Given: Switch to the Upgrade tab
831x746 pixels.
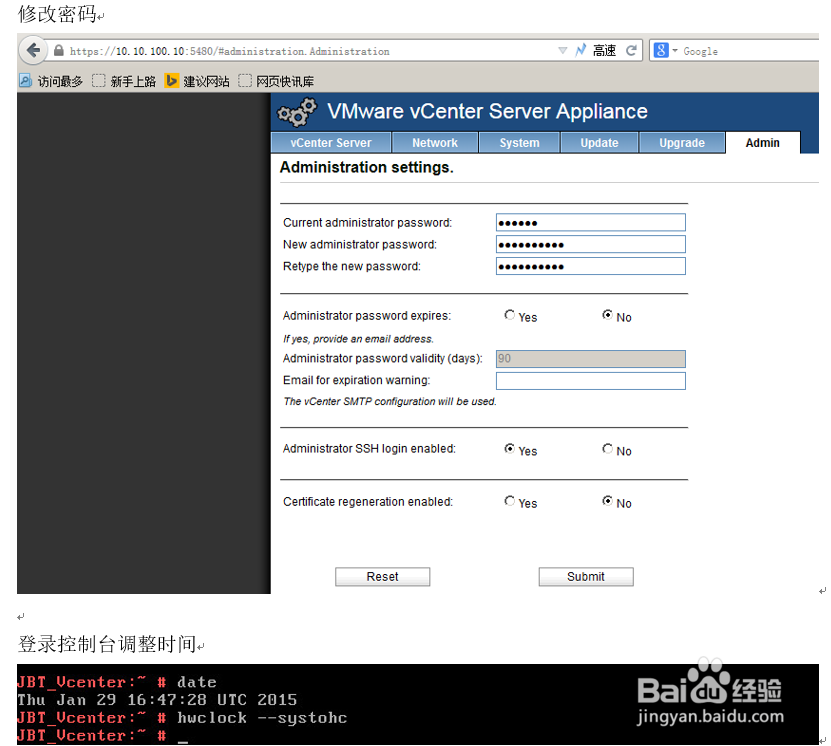Looking at the screenshot, I should pyautogui.click(x=682, y=143).
